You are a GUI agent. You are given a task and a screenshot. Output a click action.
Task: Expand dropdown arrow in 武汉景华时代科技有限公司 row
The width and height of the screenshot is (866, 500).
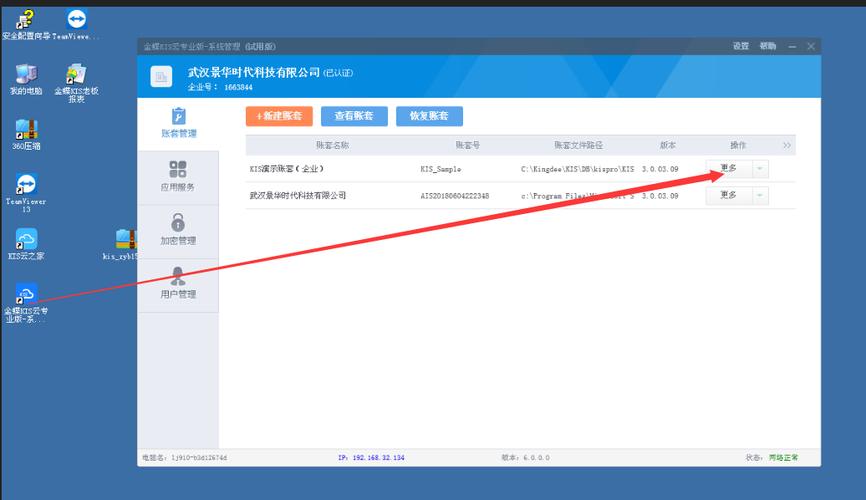760,195
